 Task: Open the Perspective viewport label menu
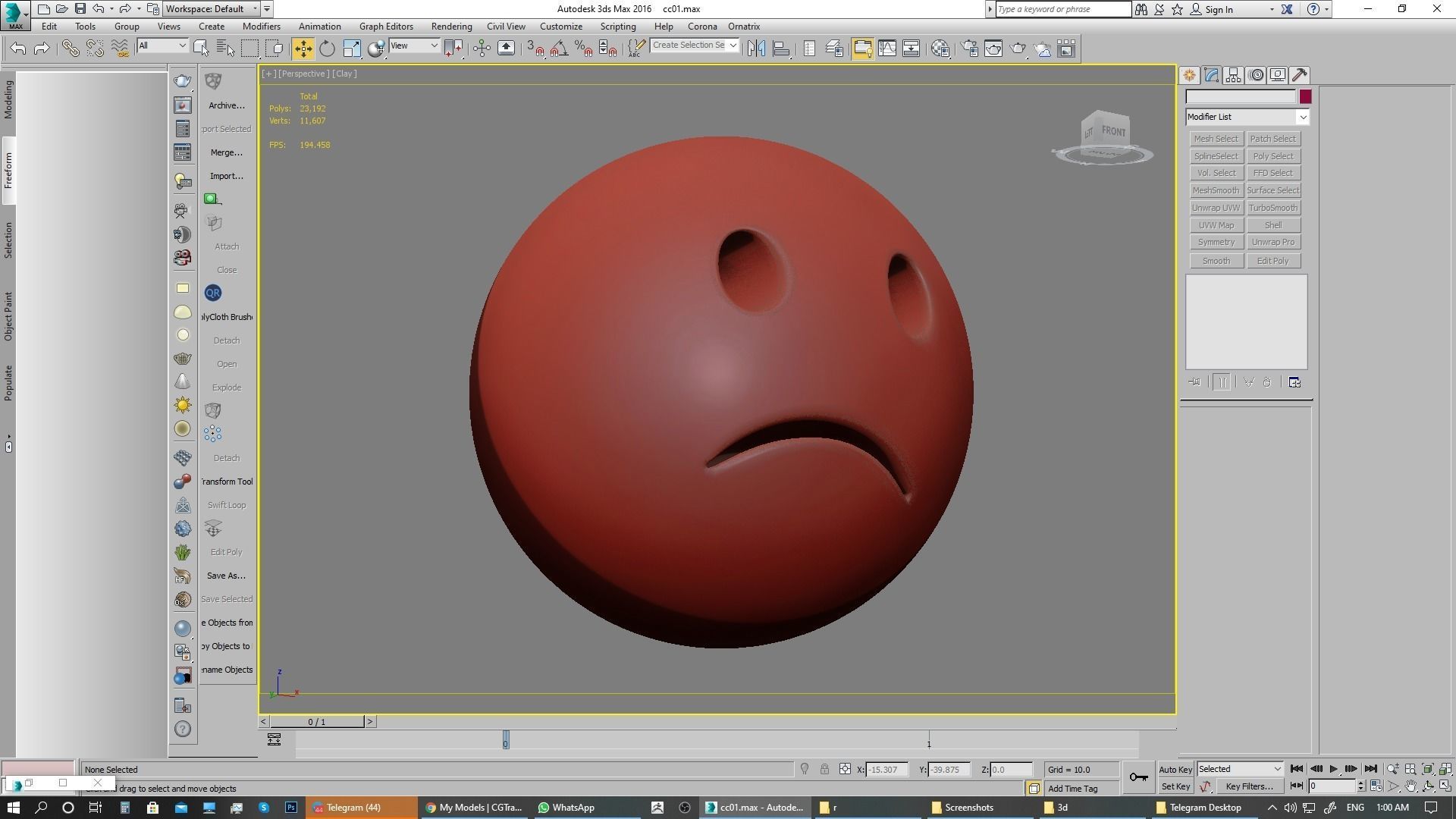(303, 74)
